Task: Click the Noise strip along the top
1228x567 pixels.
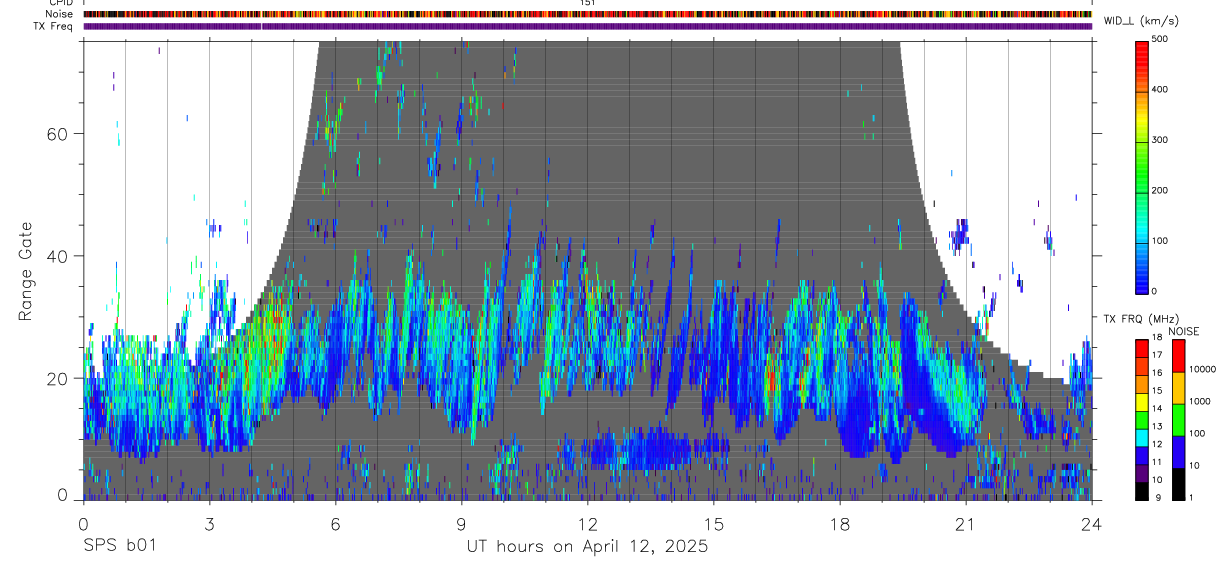Action: tap(587, 15)
